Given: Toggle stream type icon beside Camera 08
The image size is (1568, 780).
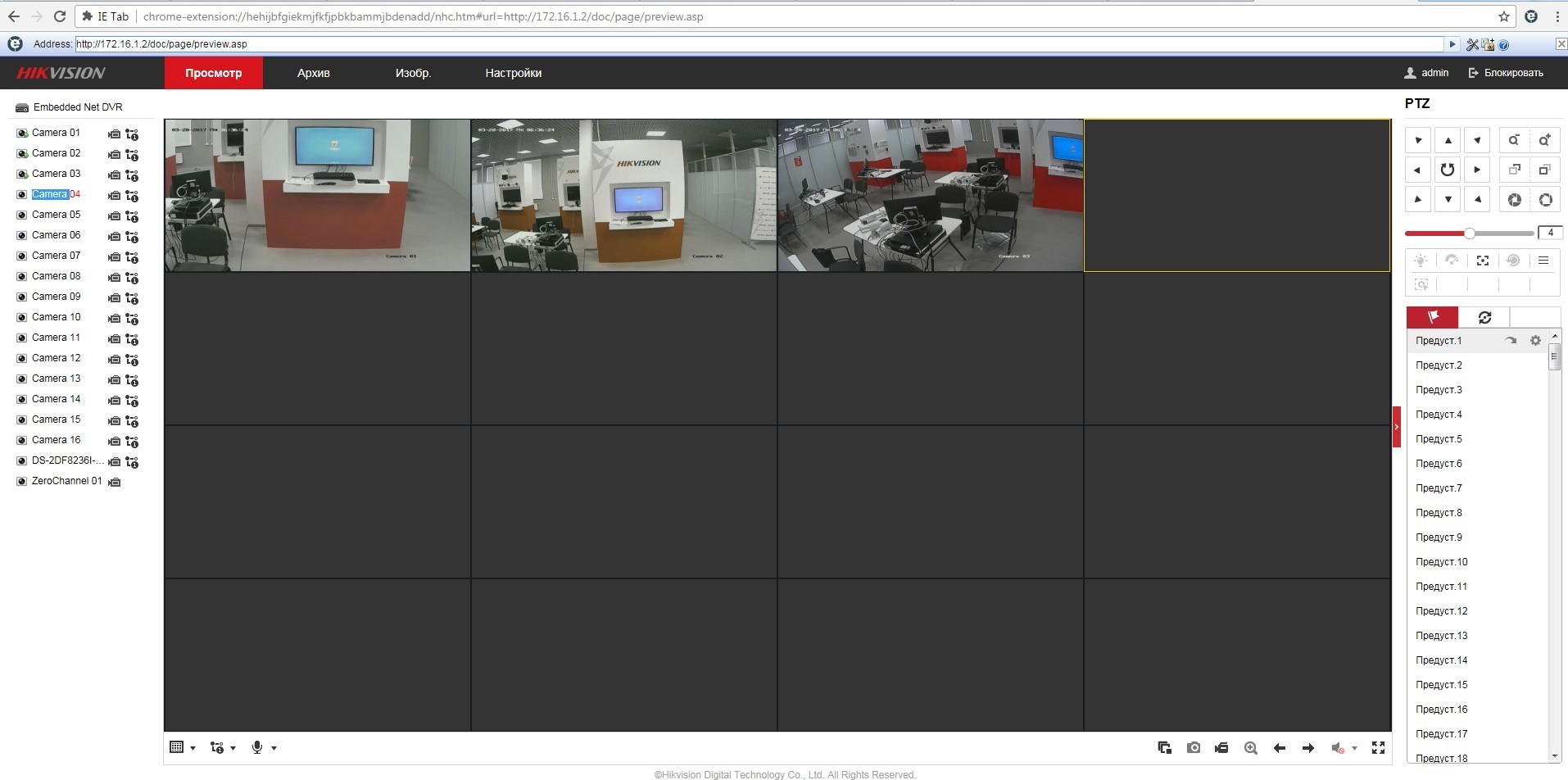Looking at the screenshot, I should [x=132, y=278].
